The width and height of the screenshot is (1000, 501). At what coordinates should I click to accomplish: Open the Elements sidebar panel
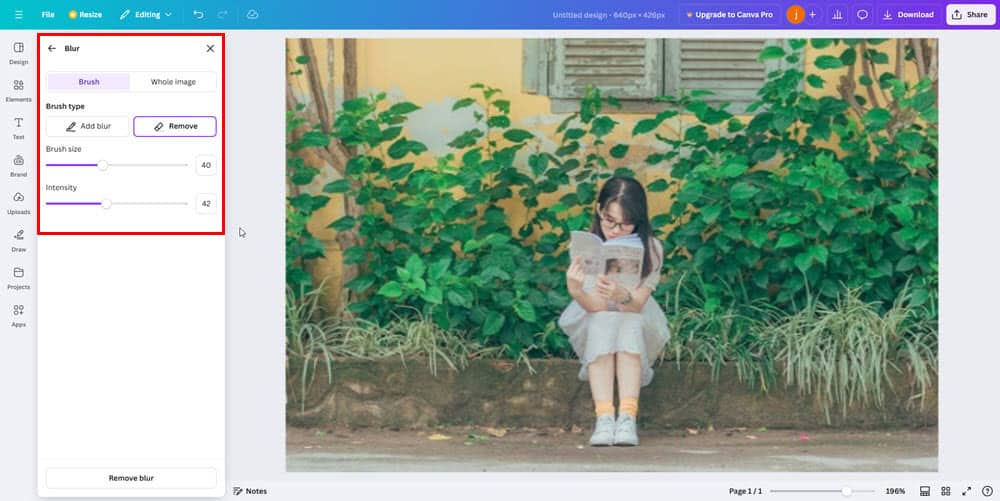[x=18, y=91]
